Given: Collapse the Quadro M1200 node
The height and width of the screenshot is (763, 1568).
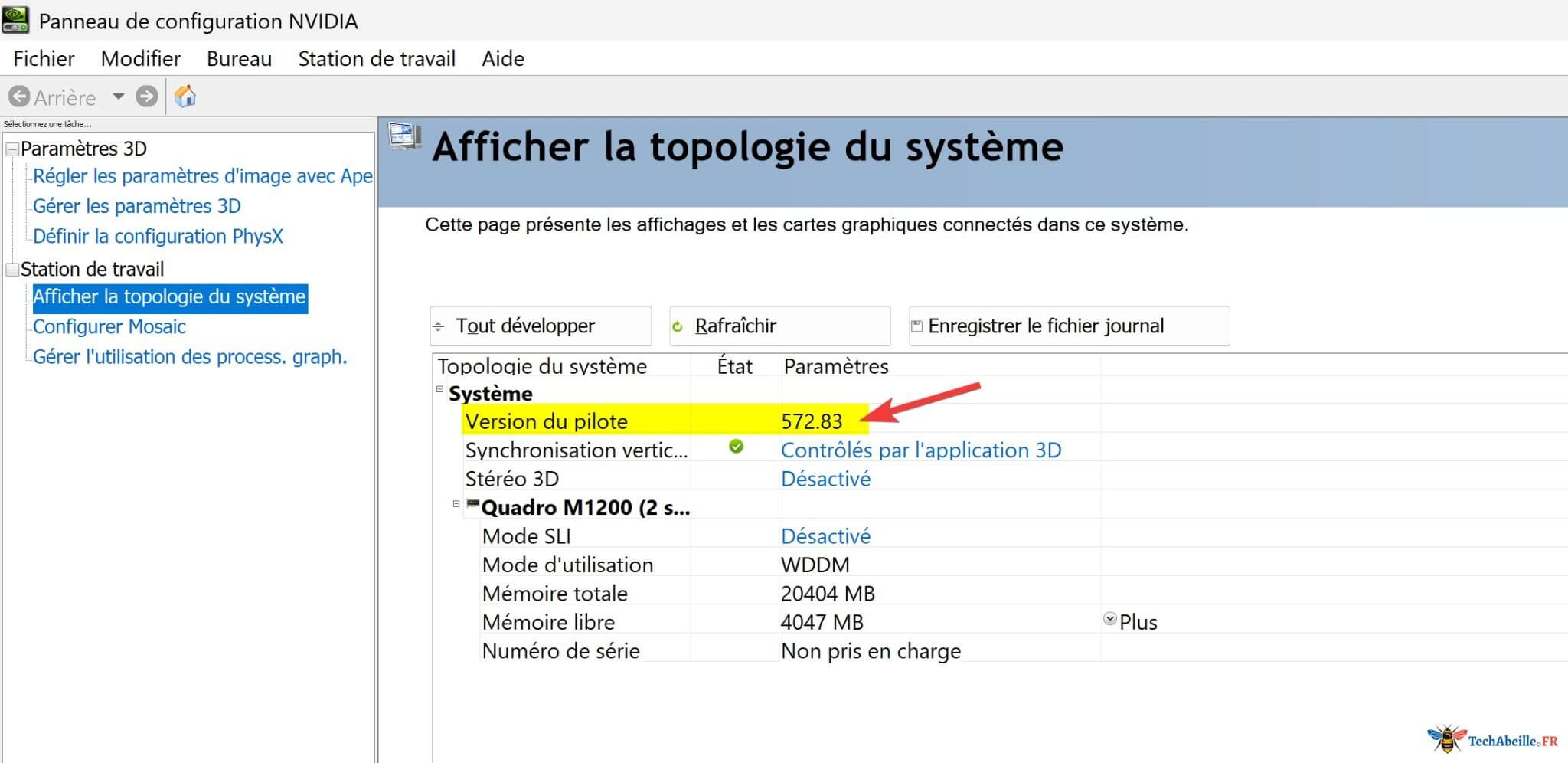Looking at the screenshot, I should click(x=456, y=503).
